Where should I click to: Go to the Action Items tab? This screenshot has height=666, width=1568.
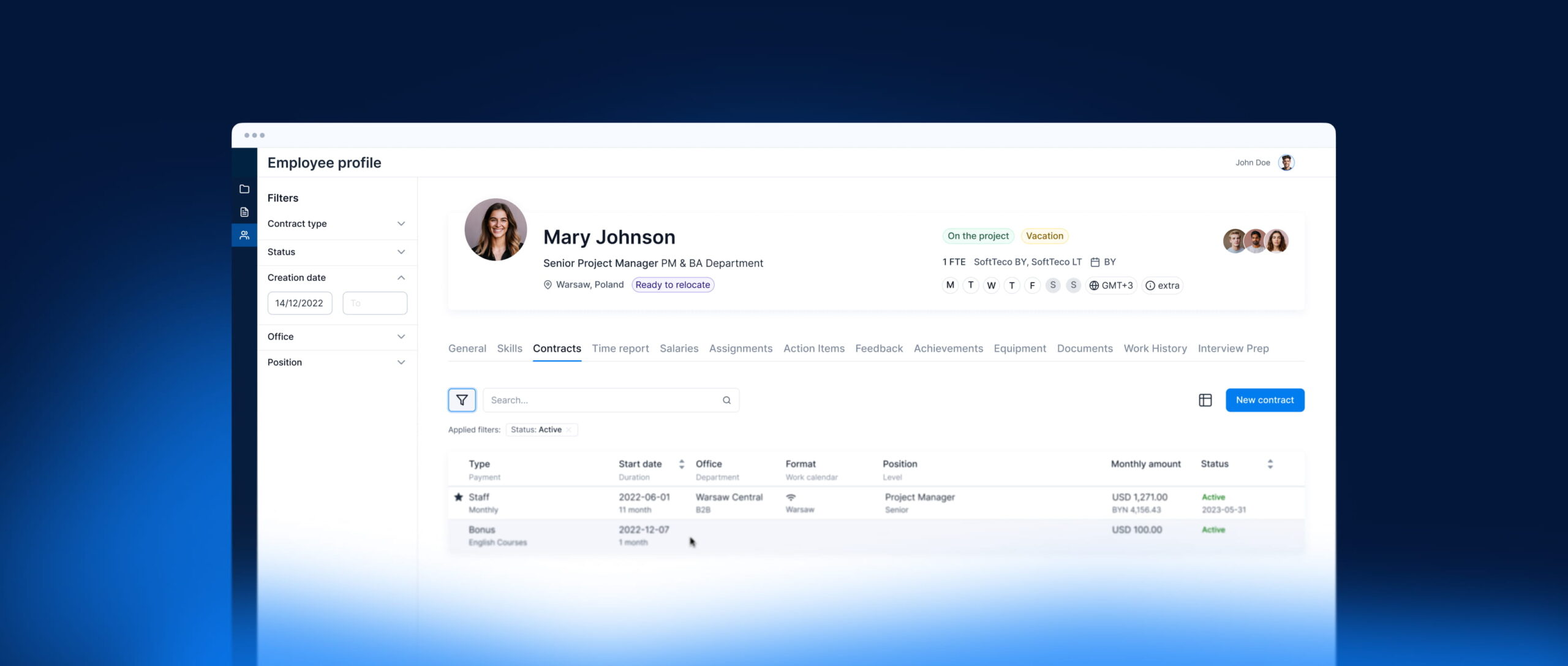[x=814, y=349]
